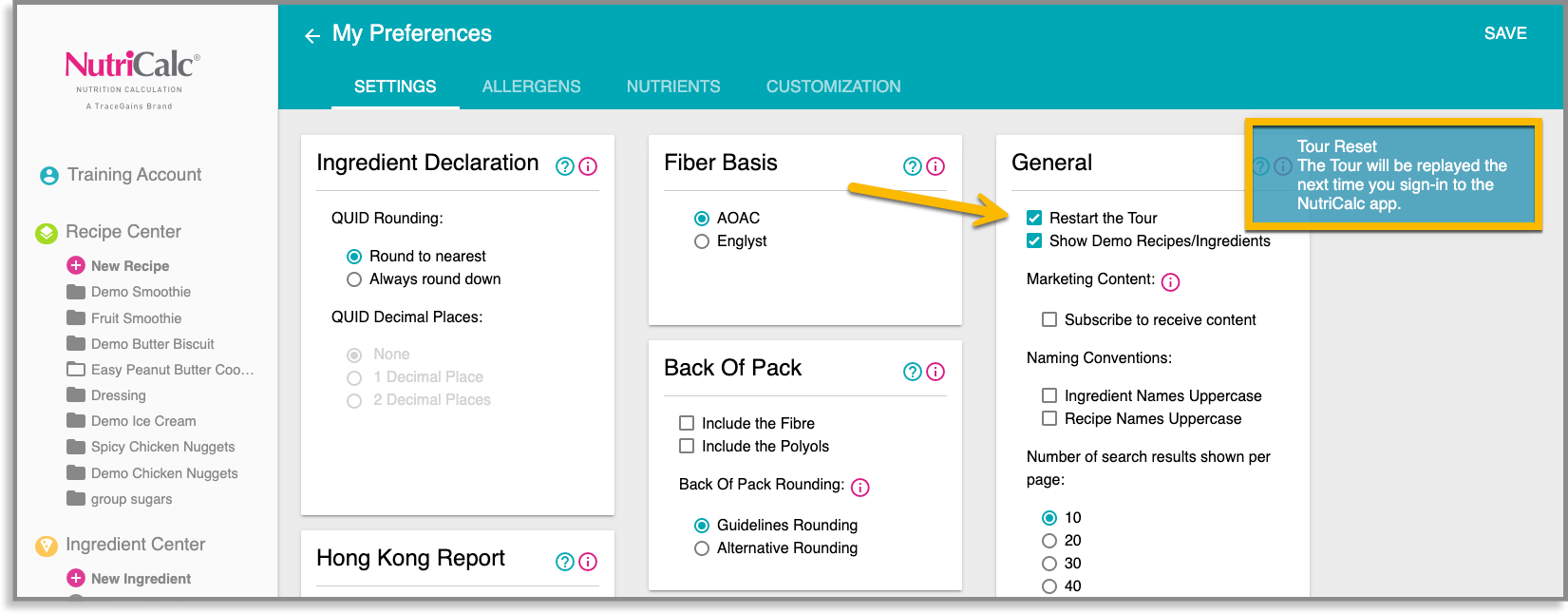Click the SAVE button
1568x614 pixels.
point(1505,33)
